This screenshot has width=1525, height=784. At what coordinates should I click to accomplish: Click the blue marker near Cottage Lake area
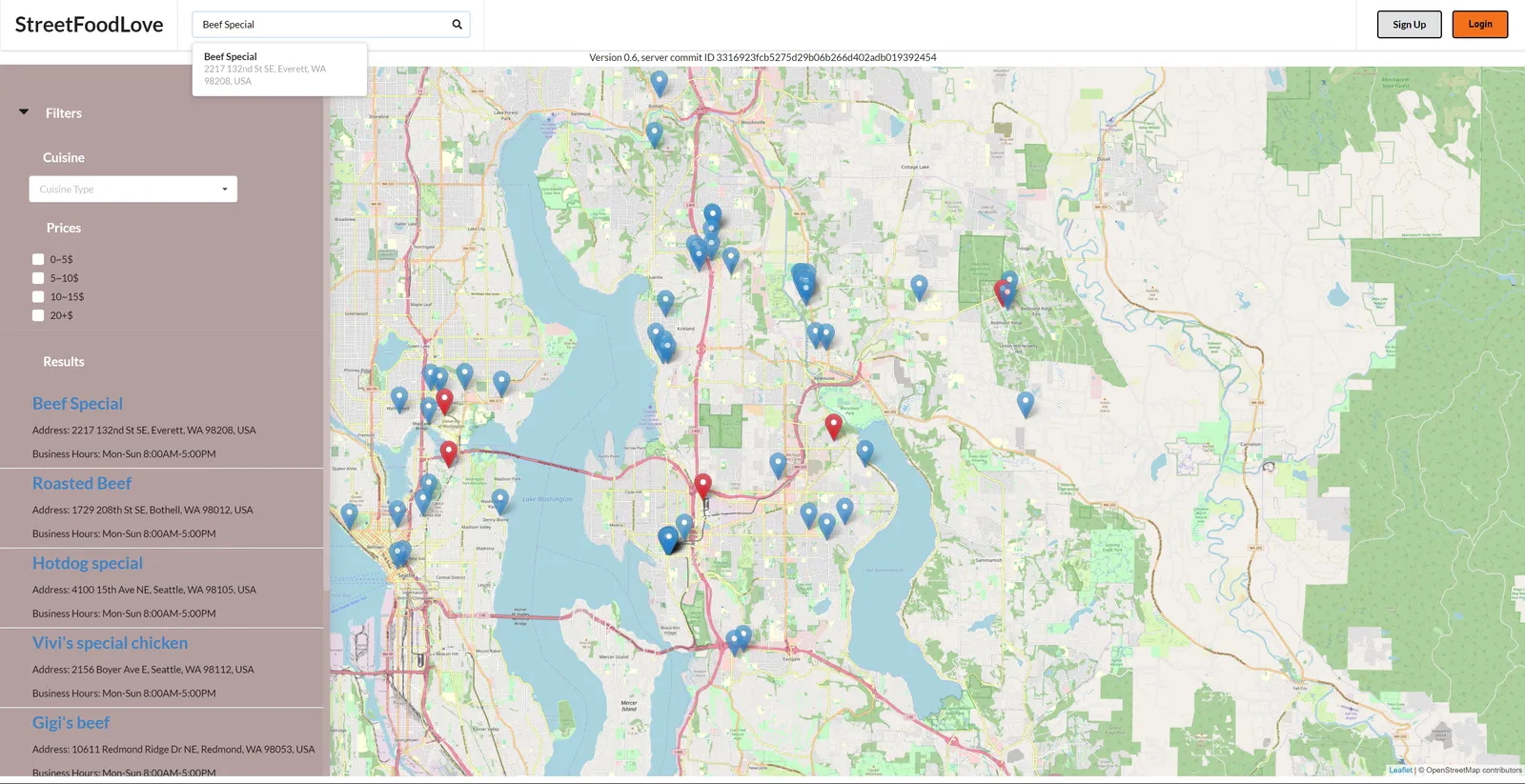tap(919, 287)
